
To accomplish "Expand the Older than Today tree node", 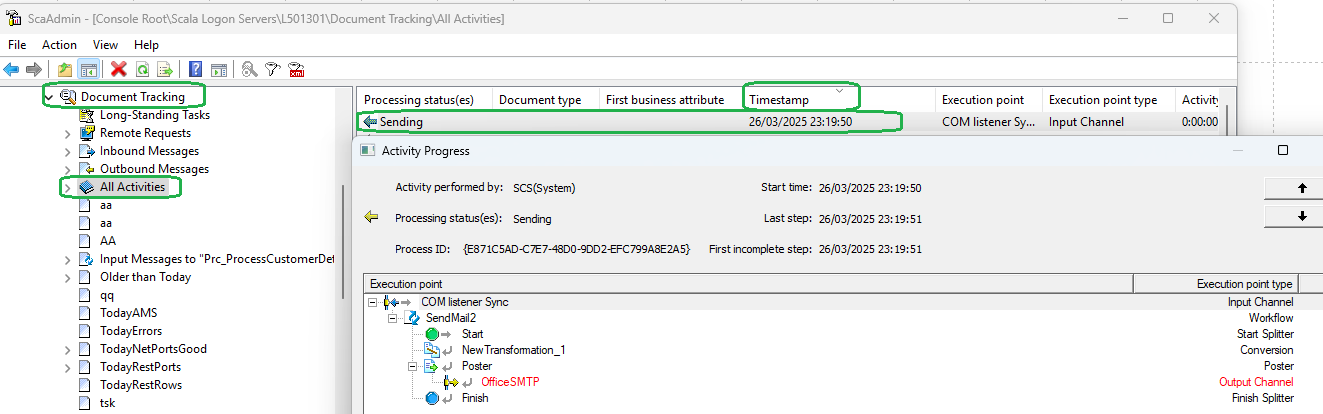I will (x=67, y=277).
